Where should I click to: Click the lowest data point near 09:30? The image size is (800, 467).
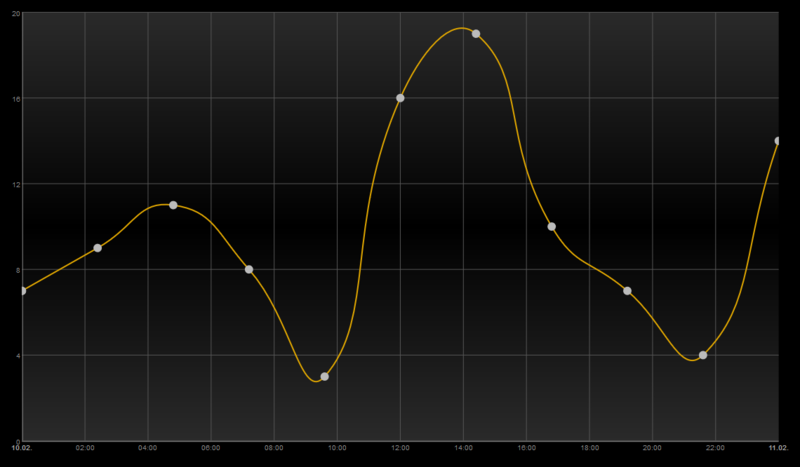324,377
